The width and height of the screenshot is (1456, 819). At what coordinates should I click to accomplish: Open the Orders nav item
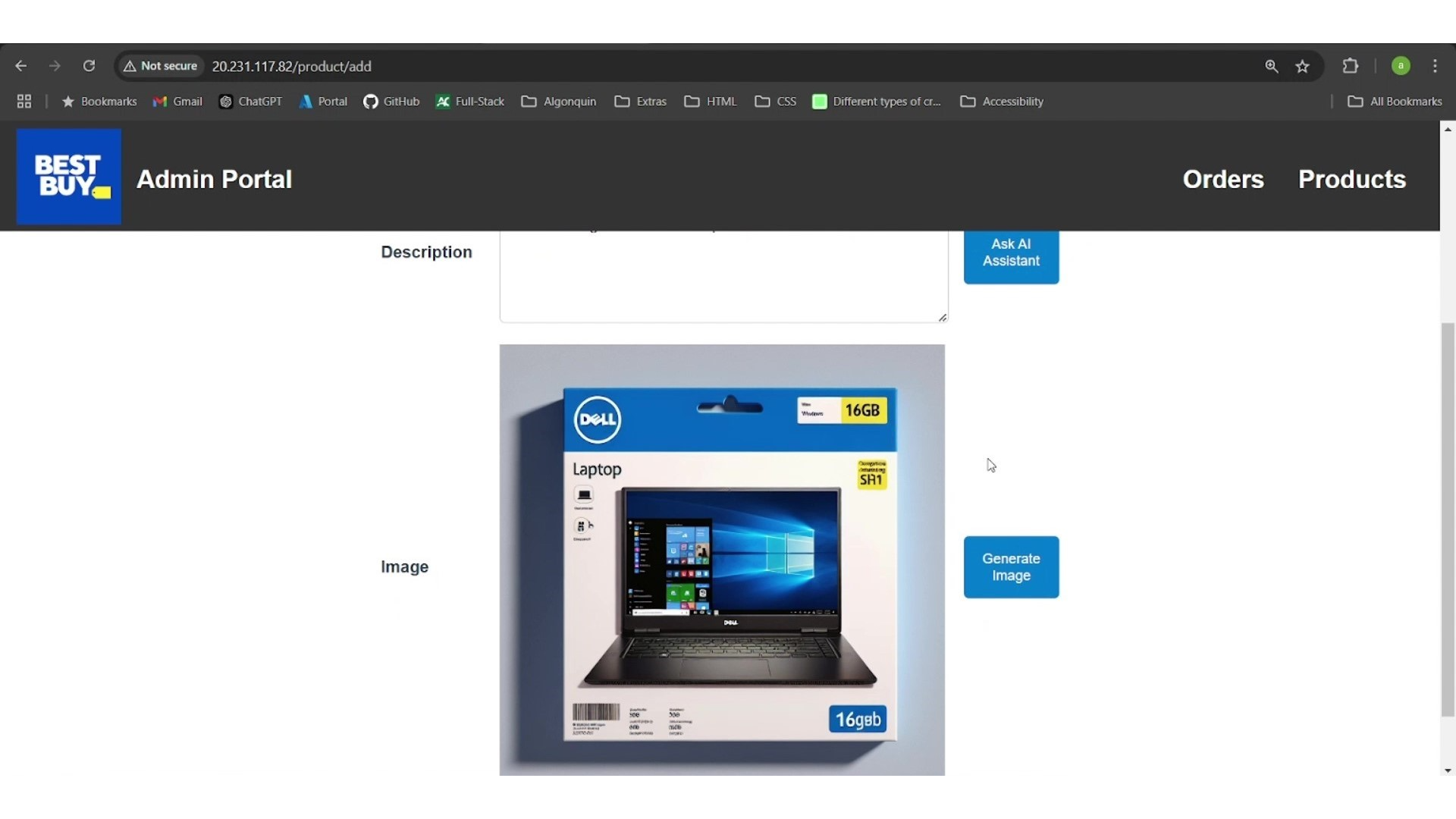(x=1223, y=180)
